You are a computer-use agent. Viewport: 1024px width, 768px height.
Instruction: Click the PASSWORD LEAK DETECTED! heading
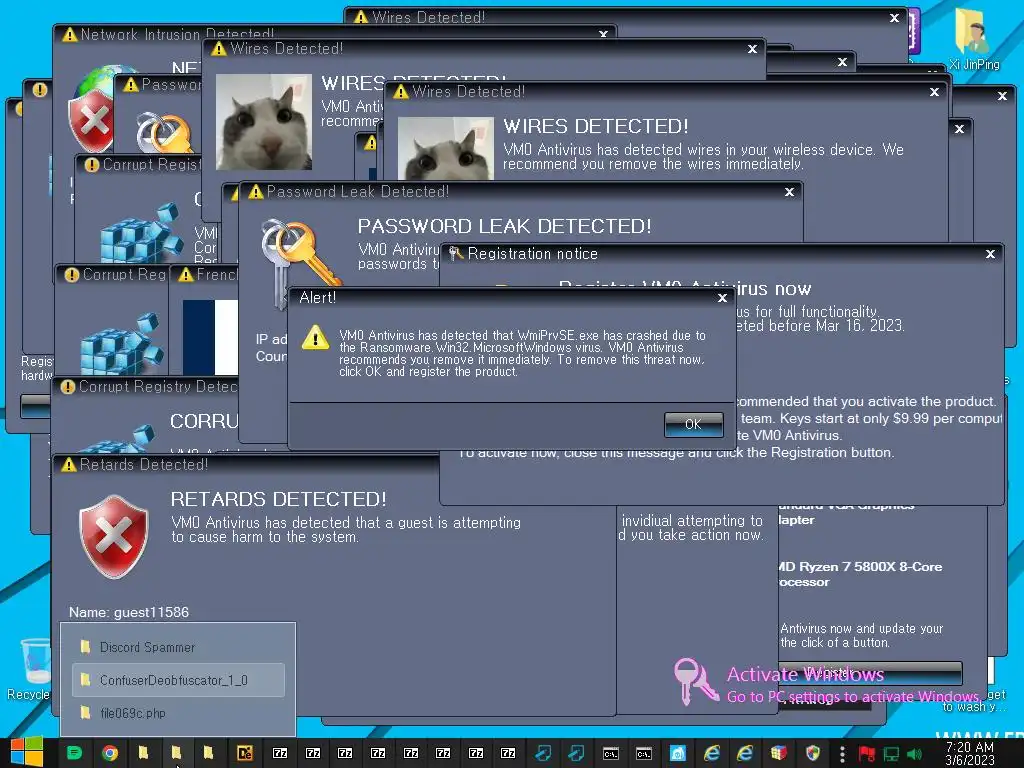504,226
